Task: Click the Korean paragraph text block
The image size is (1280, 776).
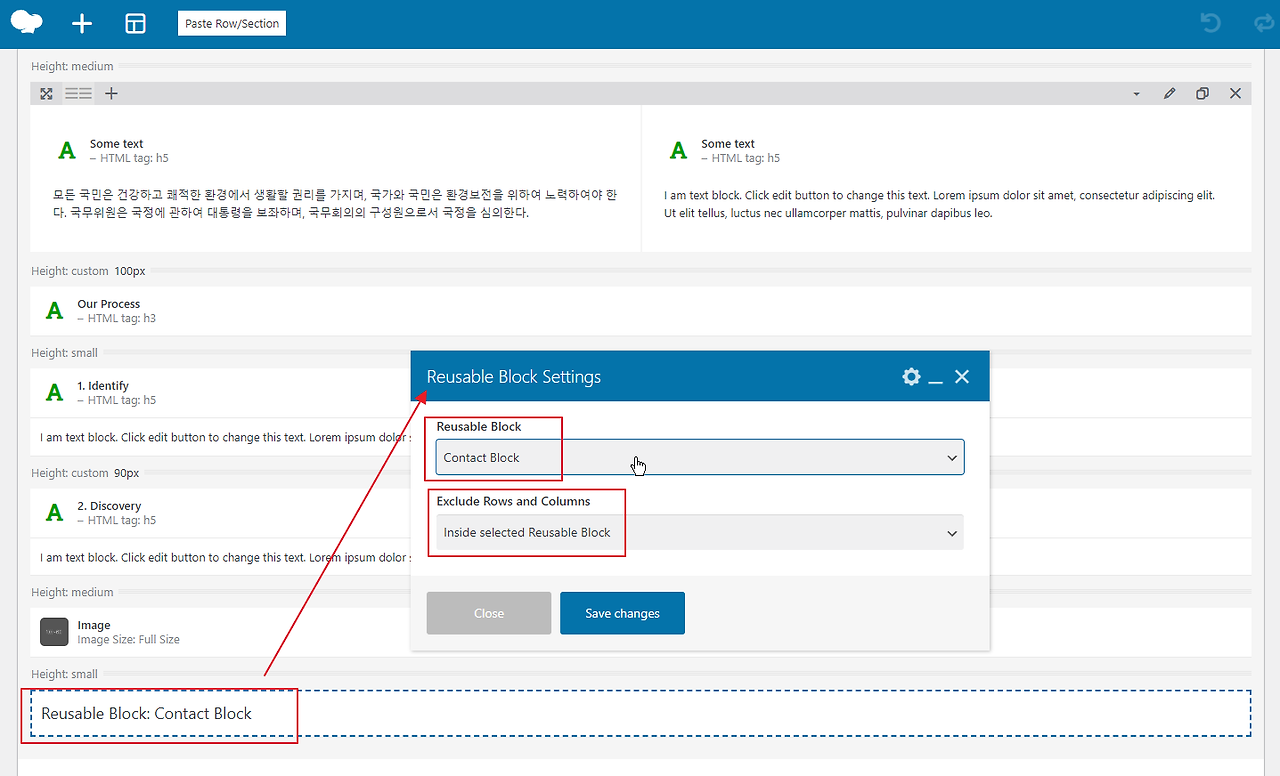Action: pos(335,204)
